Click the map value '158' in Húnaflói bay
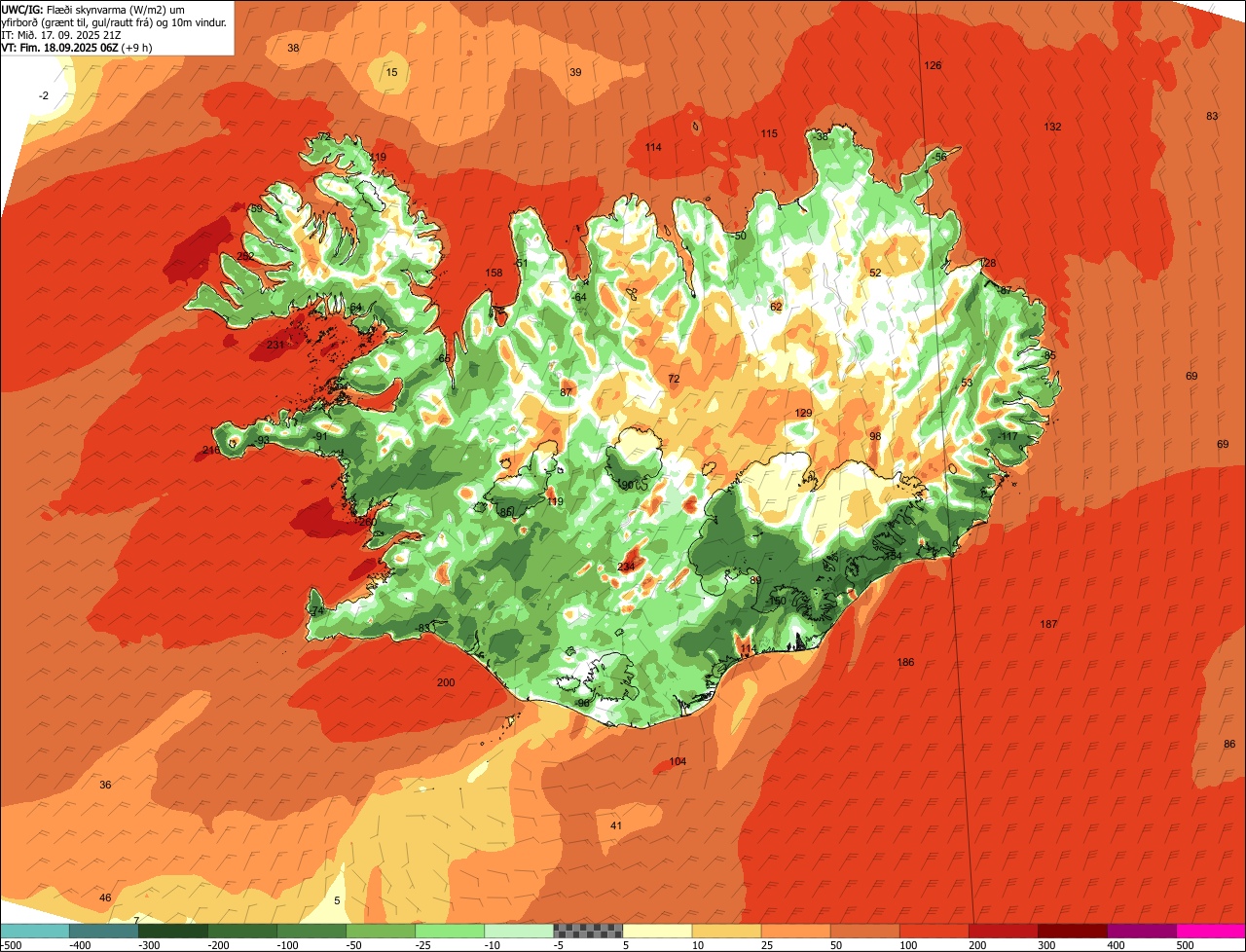 pos(495,273)
